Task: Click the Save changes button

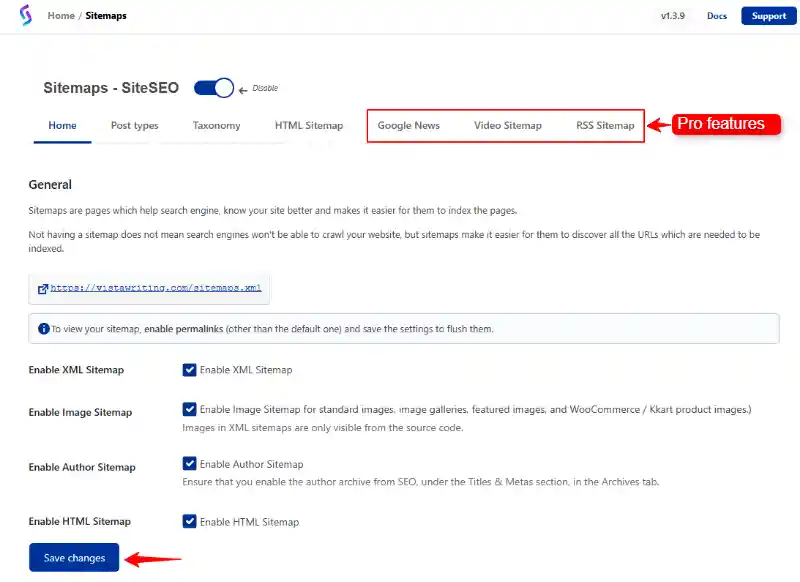Action: (x=74, y=558)
